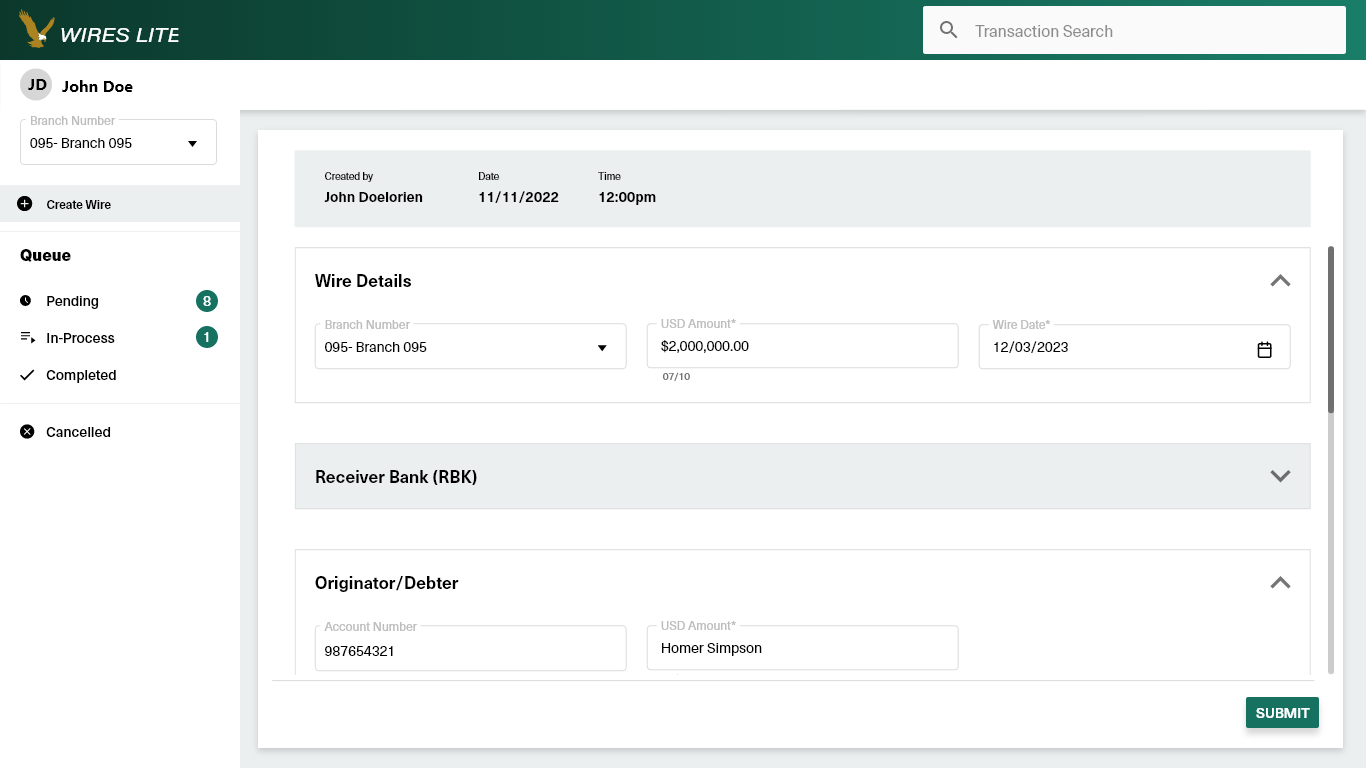Click the Submit button
Image resolution: width=1366 pixels, height=768 pixels.
tap(1282, 713)
